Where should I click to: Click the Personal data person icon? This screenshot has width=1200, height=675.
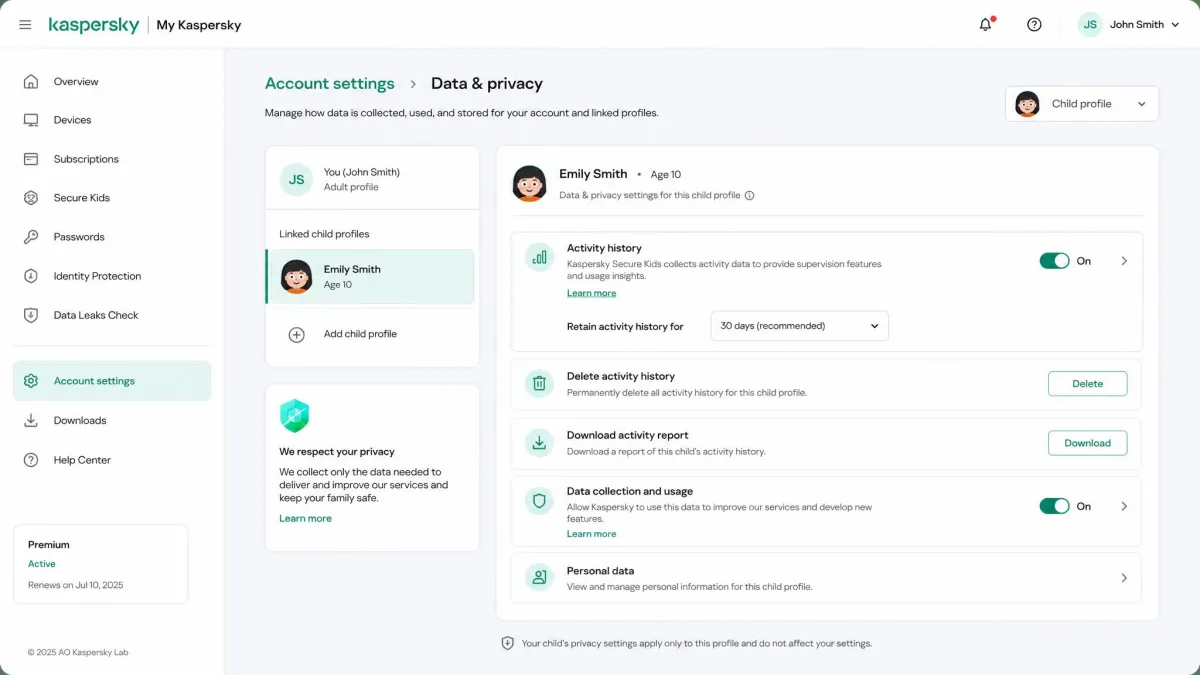(540, 577)
